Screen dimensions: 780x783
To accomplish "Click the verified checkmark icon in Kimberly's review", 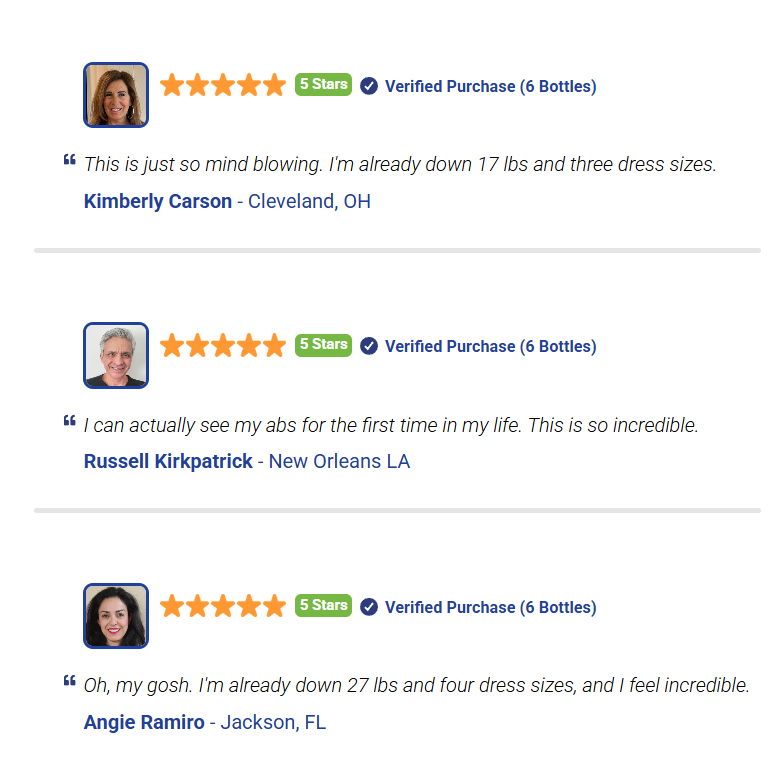I will 369,86.
